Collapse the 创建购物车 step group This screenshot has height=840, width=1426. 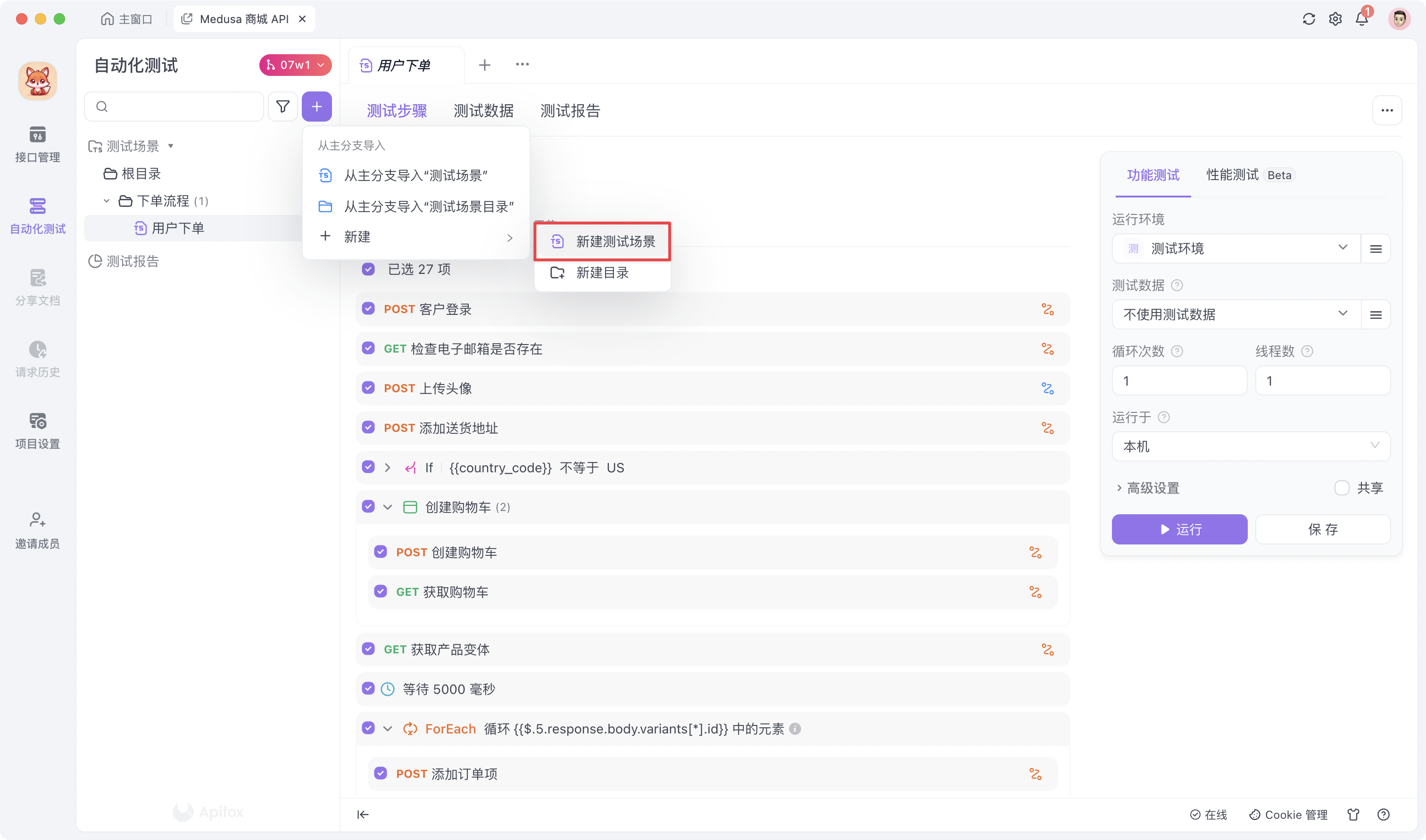(388, 507)
